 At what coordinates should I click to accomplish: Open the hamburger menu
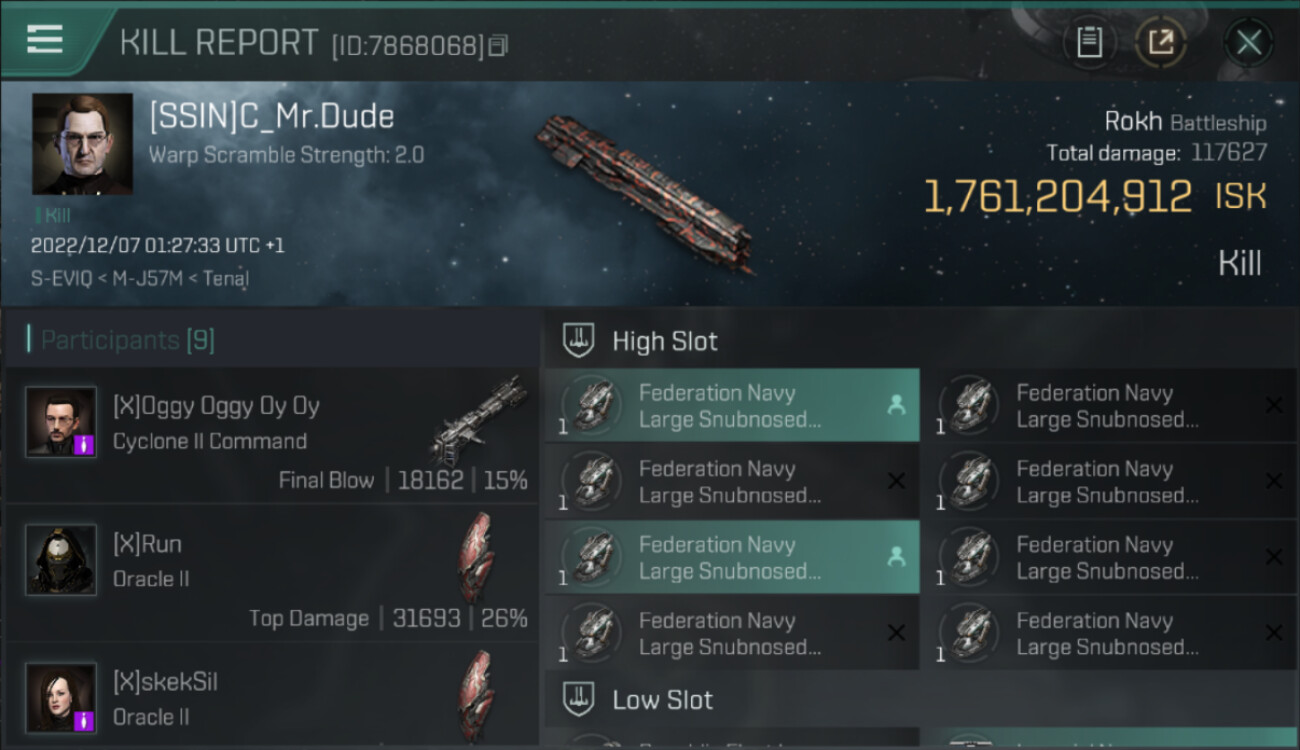point(45,39)
